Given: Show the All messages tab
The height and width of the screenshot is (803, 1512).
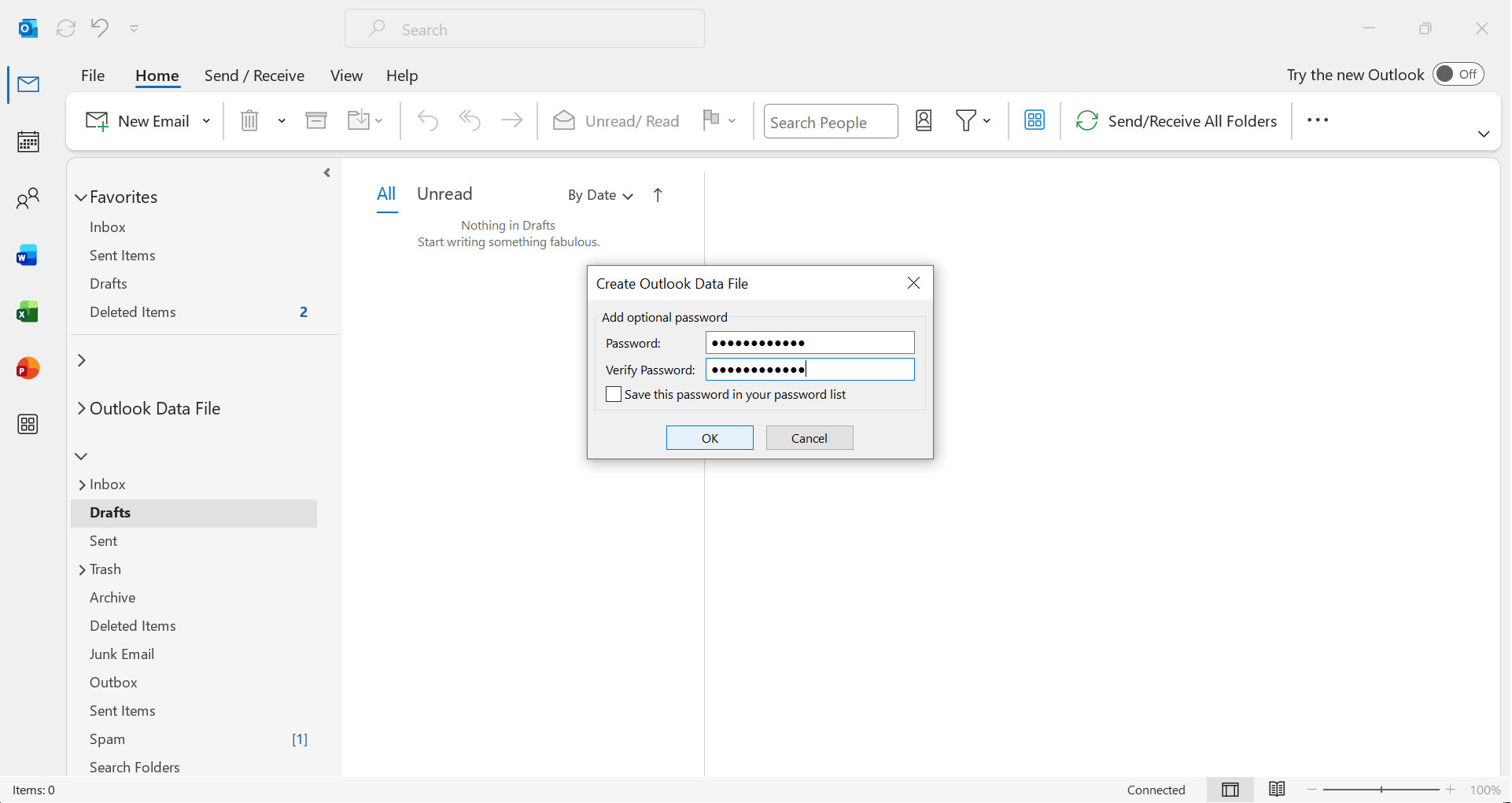Looking at the screenshot, I should tap(386, 194).
